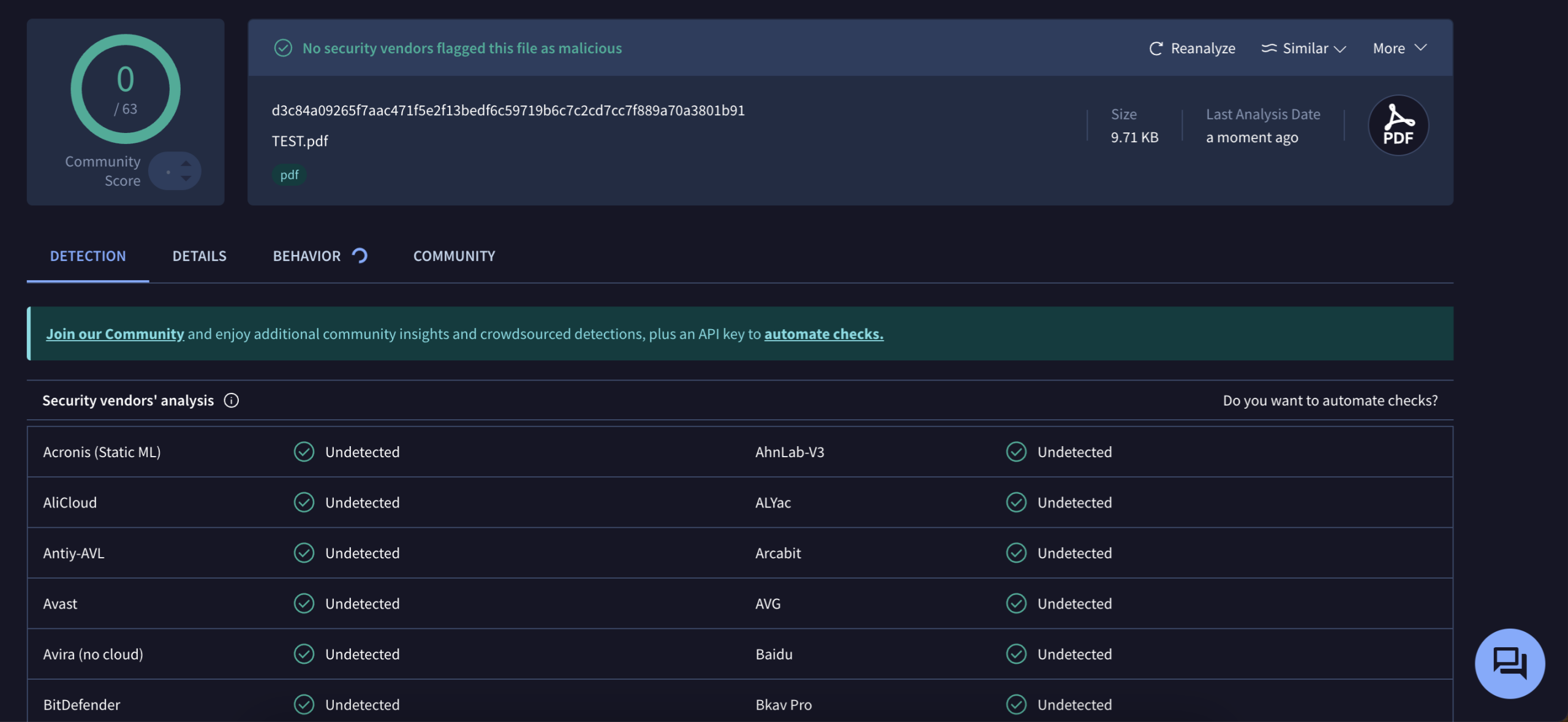This screenshot has width=1568, height=722.
Task: Click the info icon beside Security vendors' analysis
Action: pos(231,401)
